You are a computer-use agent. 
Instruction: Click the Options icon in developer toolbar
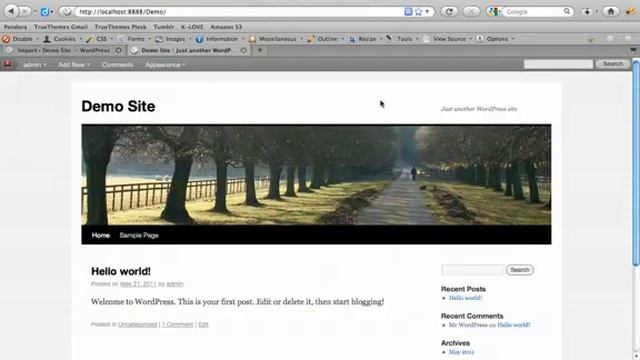(x=480, y=39)
